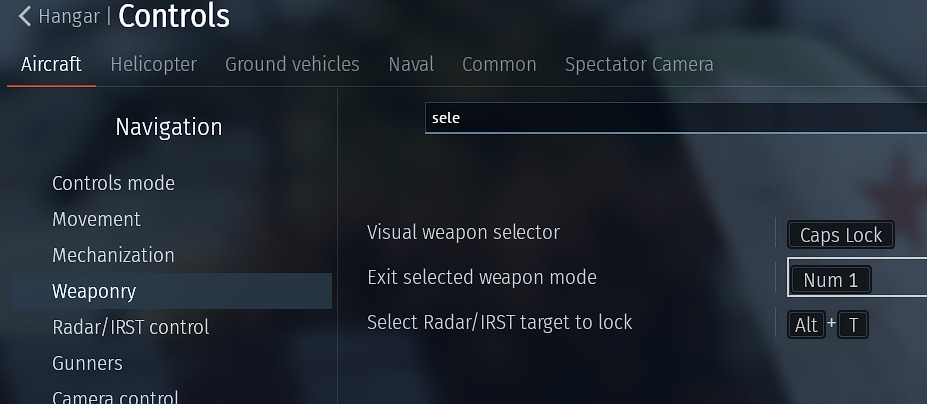Select the Visual weapon selector row

click(x=463, y=232)
